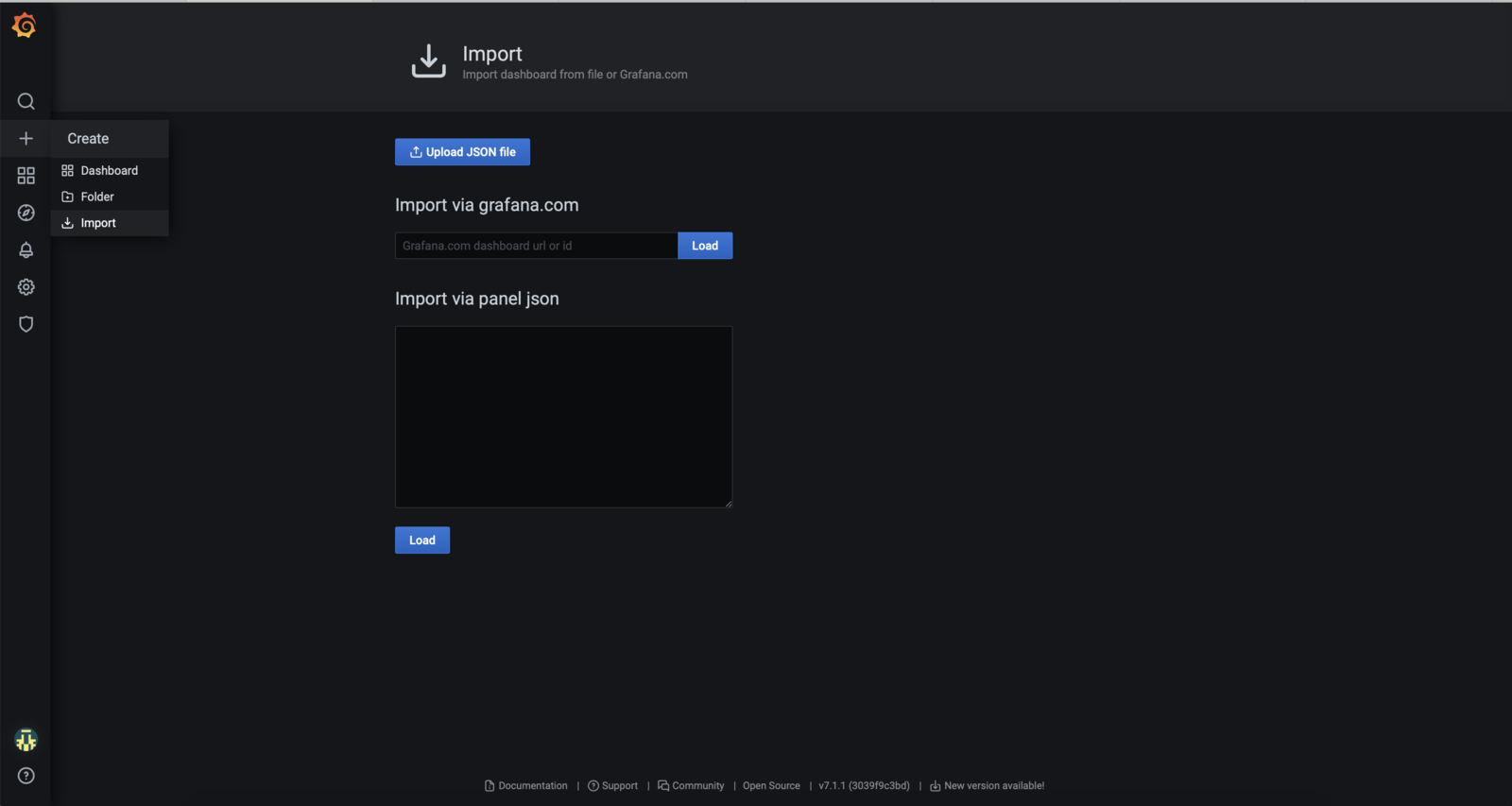The height and width of the screenshot is (806, 1512).
Task: Open the Open Source footer link
Action: 771,786
